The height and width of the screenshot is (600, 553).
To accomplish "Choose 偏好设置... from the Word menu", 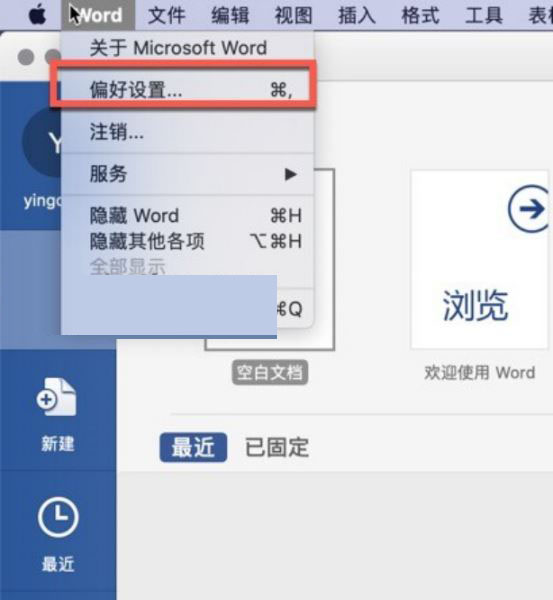I will (x=188, y=90).
